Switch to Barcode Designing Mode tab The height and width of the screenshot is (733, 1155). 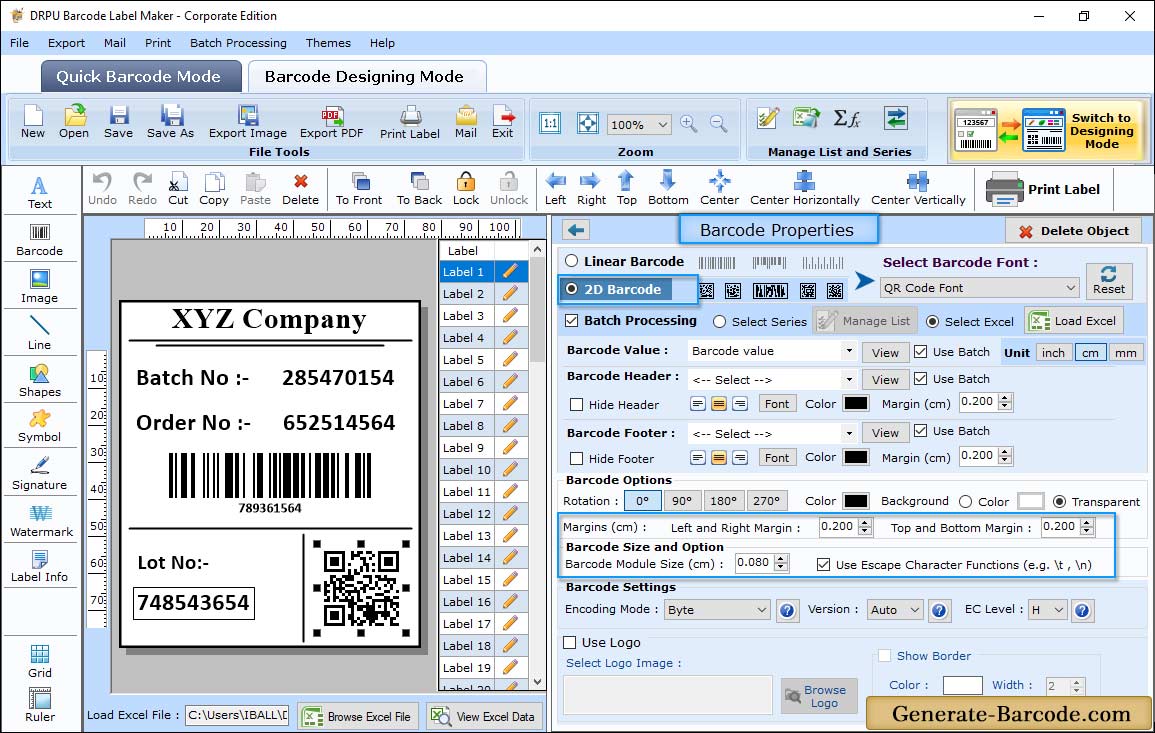coord(365,77)
